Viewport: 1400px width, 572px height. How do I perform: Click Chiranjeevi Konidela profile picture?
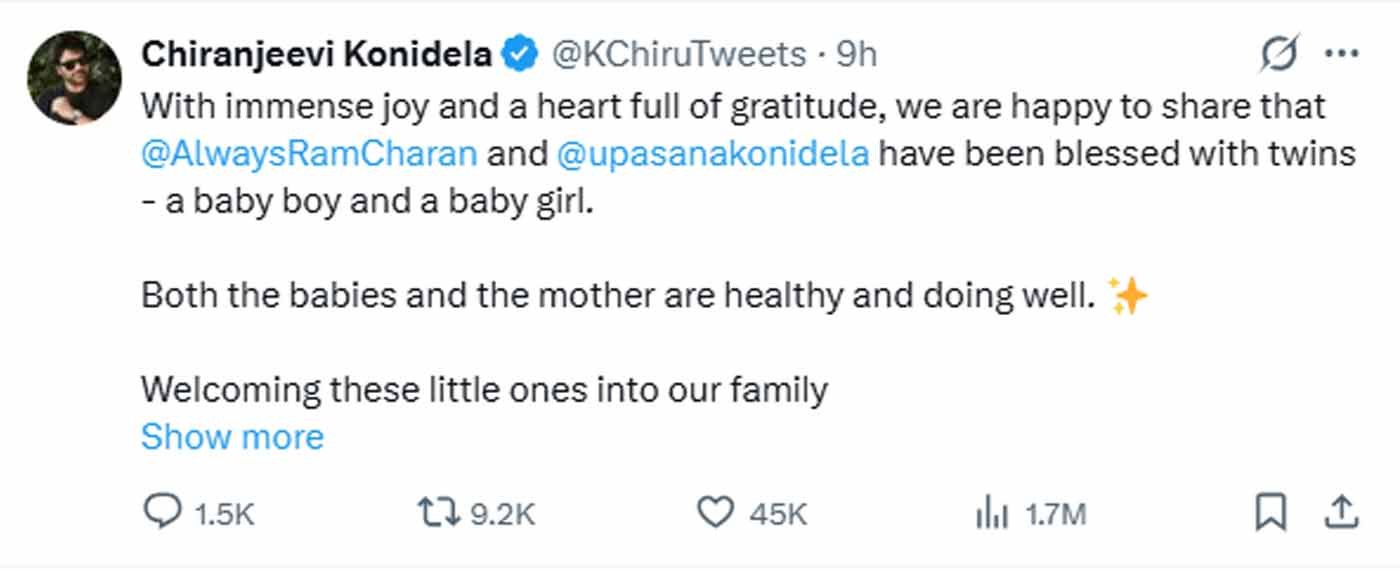(x=75, y=77)
